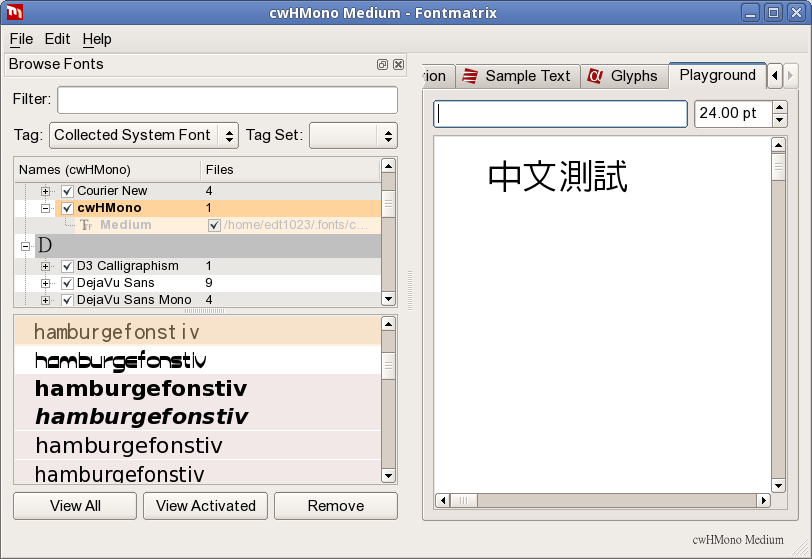The height and width of the screenshot is (559, 812).
Task: Increase the font size with up arrow
Action: (x=780, y=106)
